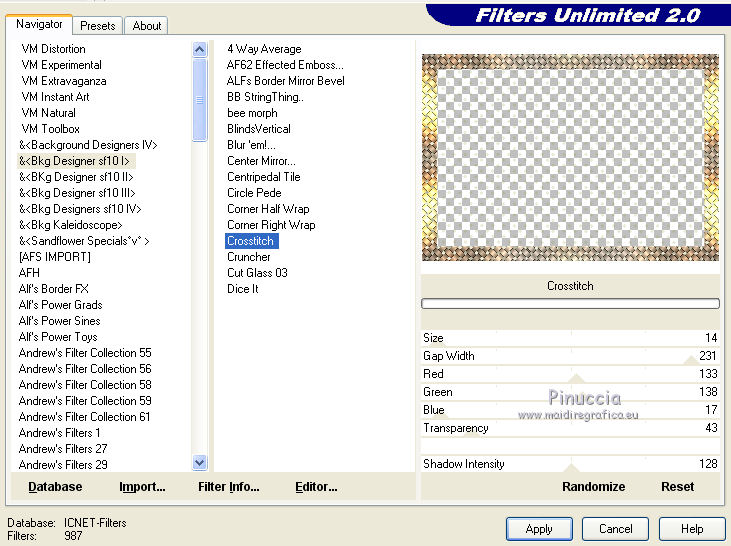Choose AF62 Effected Emboss... filter

pos(285,65)
